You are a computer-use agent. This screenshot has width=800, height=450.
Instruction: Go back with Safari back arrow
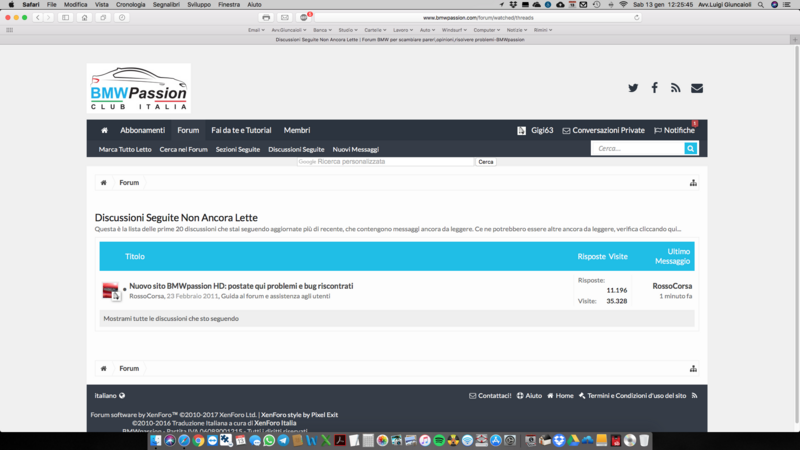38,17
